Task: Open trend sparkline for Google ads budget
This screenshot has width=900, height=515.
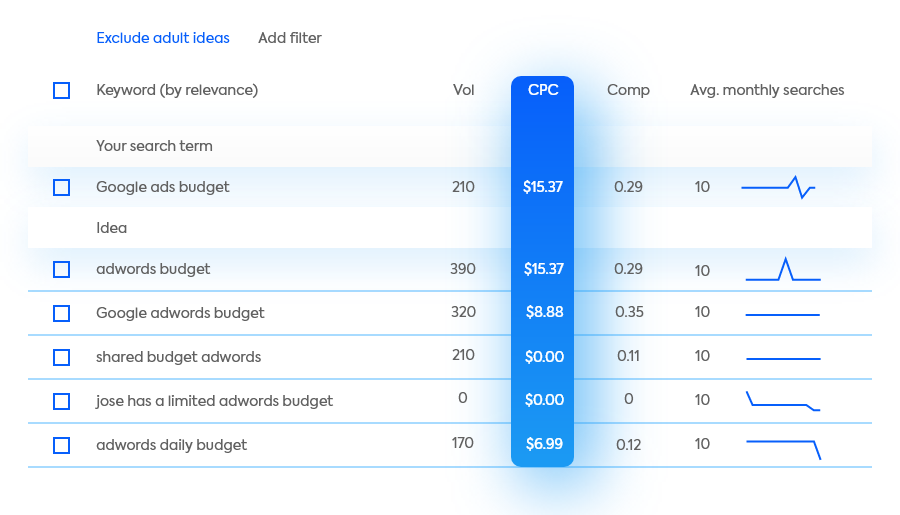Action: pos(778,187)
